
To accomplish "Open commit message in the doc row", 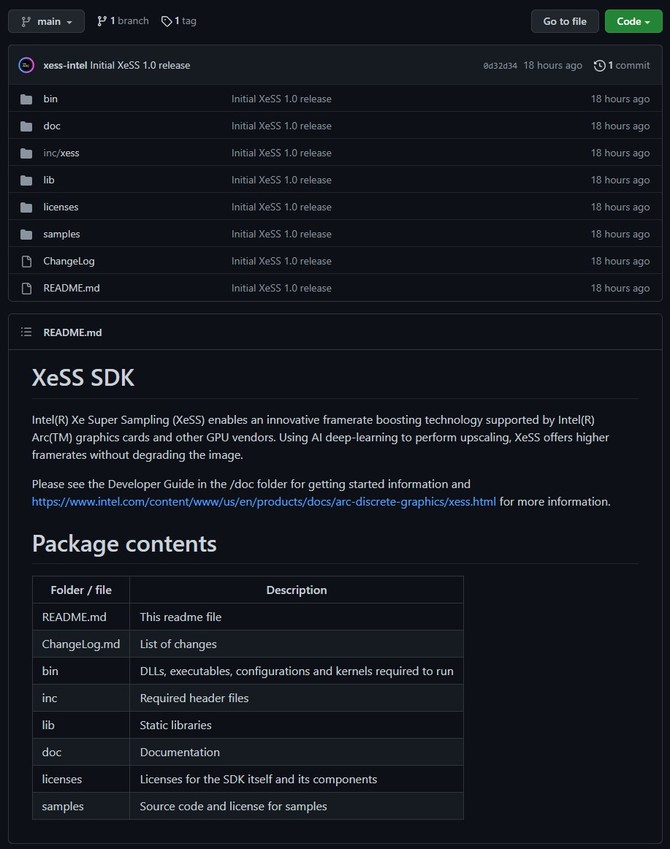I will (x=281, y=126).
